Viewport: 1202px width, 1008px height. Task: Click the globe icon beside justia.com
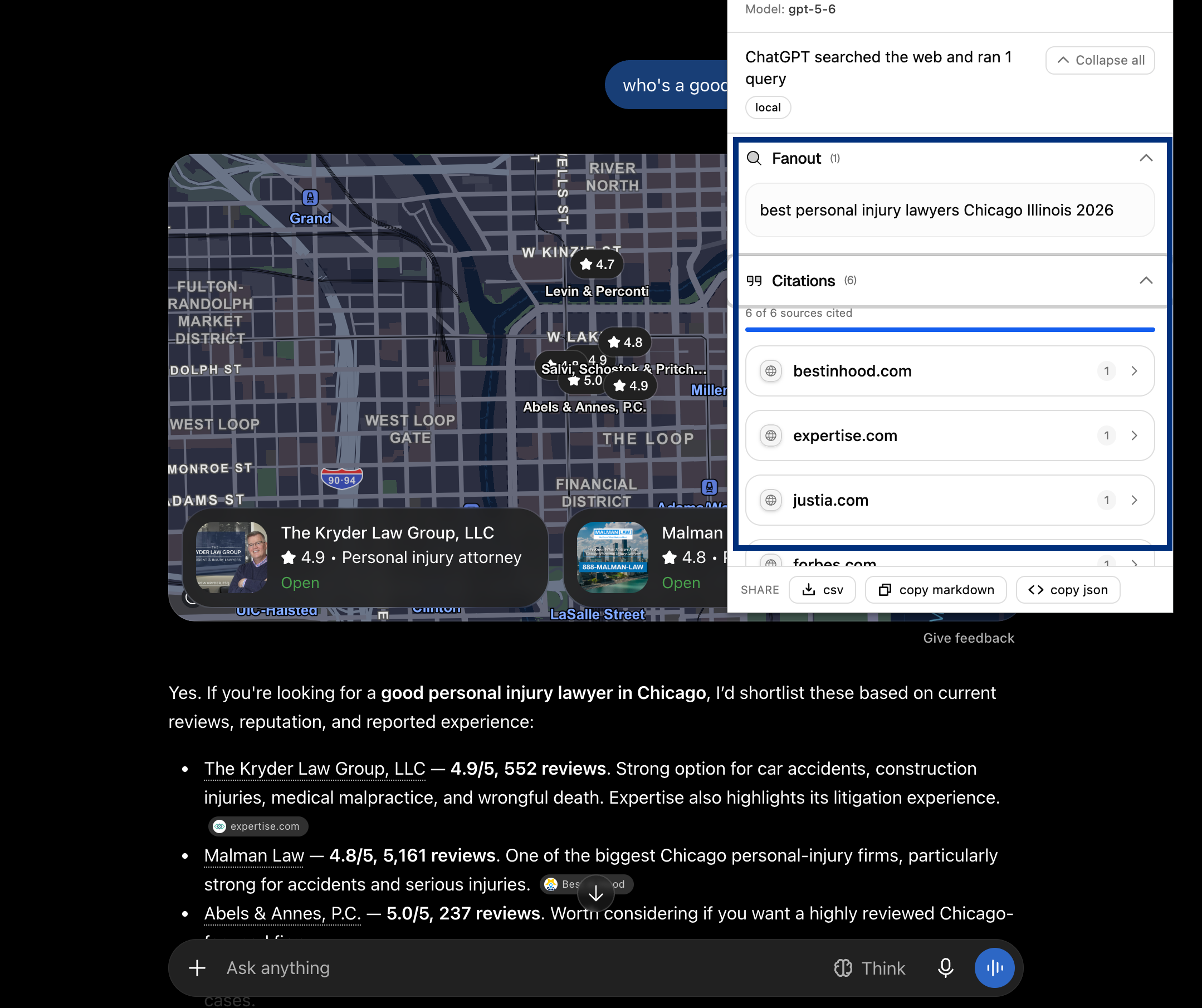(x=771, y=500)
